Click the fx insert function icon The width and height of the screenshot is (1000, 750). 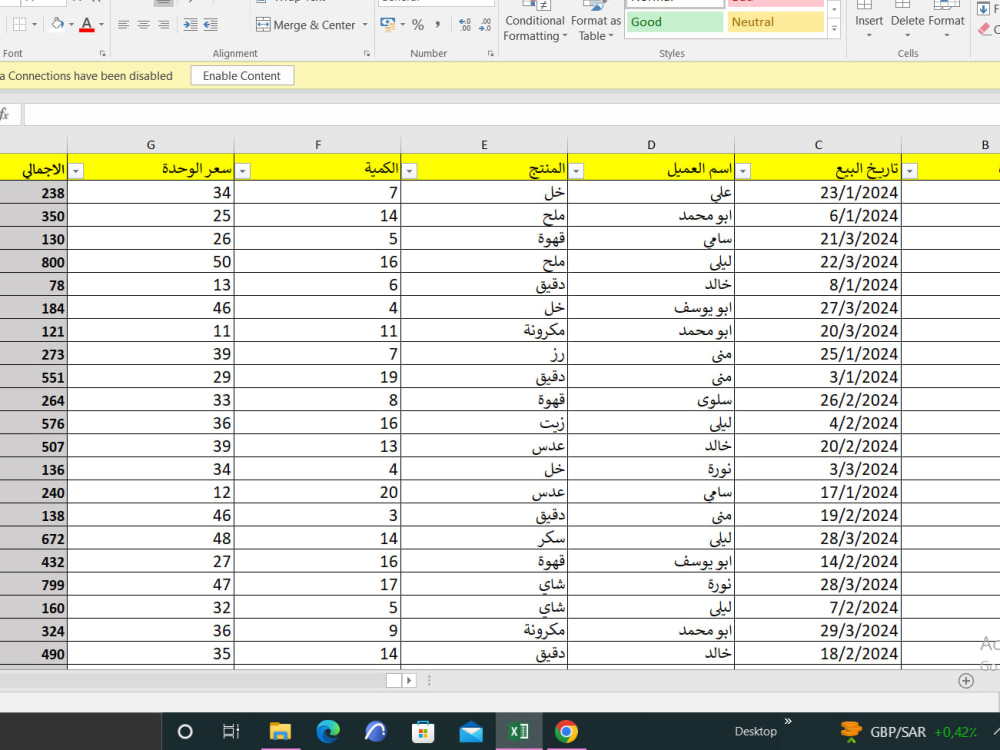click(x=5, y=114)
